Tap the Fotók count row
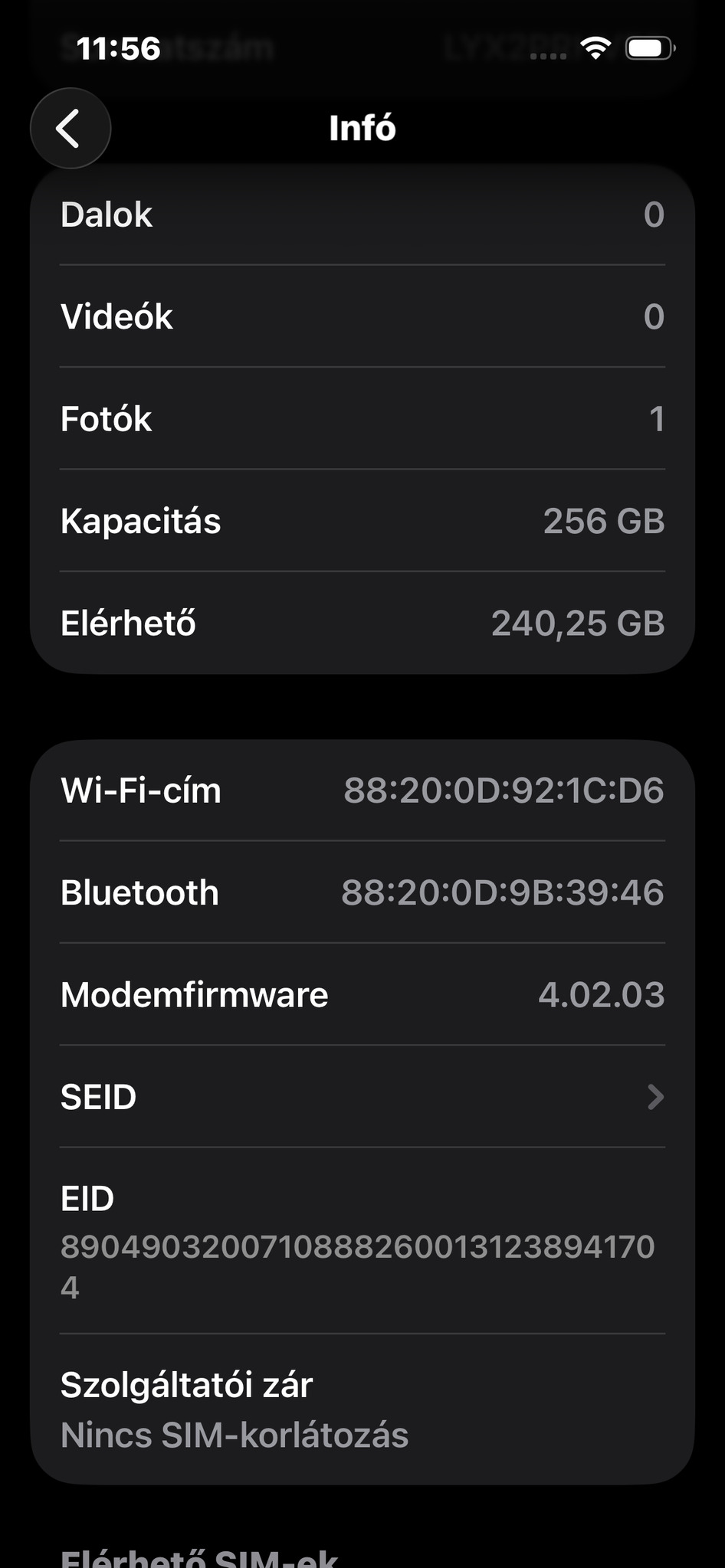Screen dimensions: 725x1568 (362, 418)
